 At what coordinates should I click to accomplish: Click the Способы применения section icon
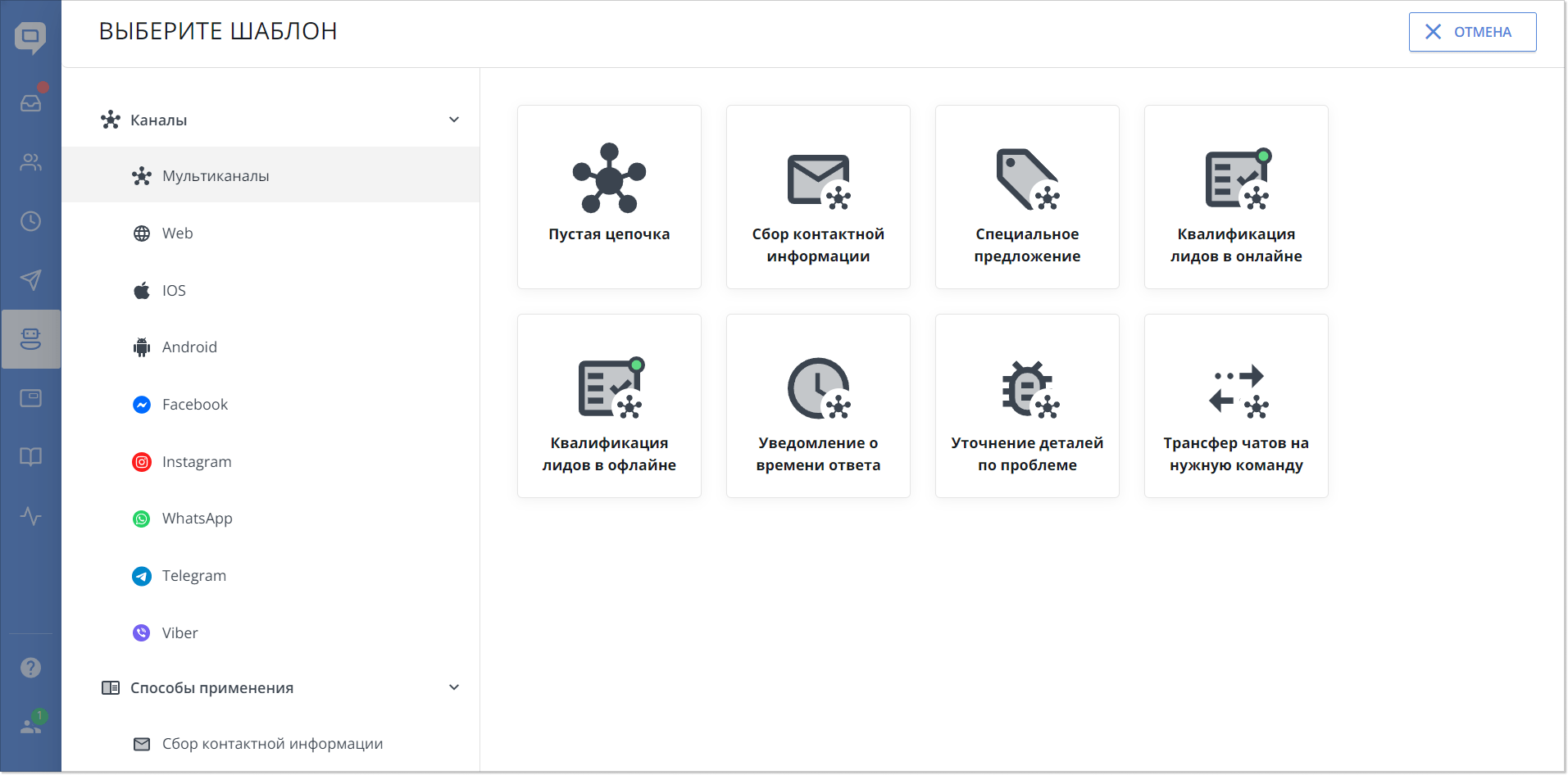(x=111, y=688)
